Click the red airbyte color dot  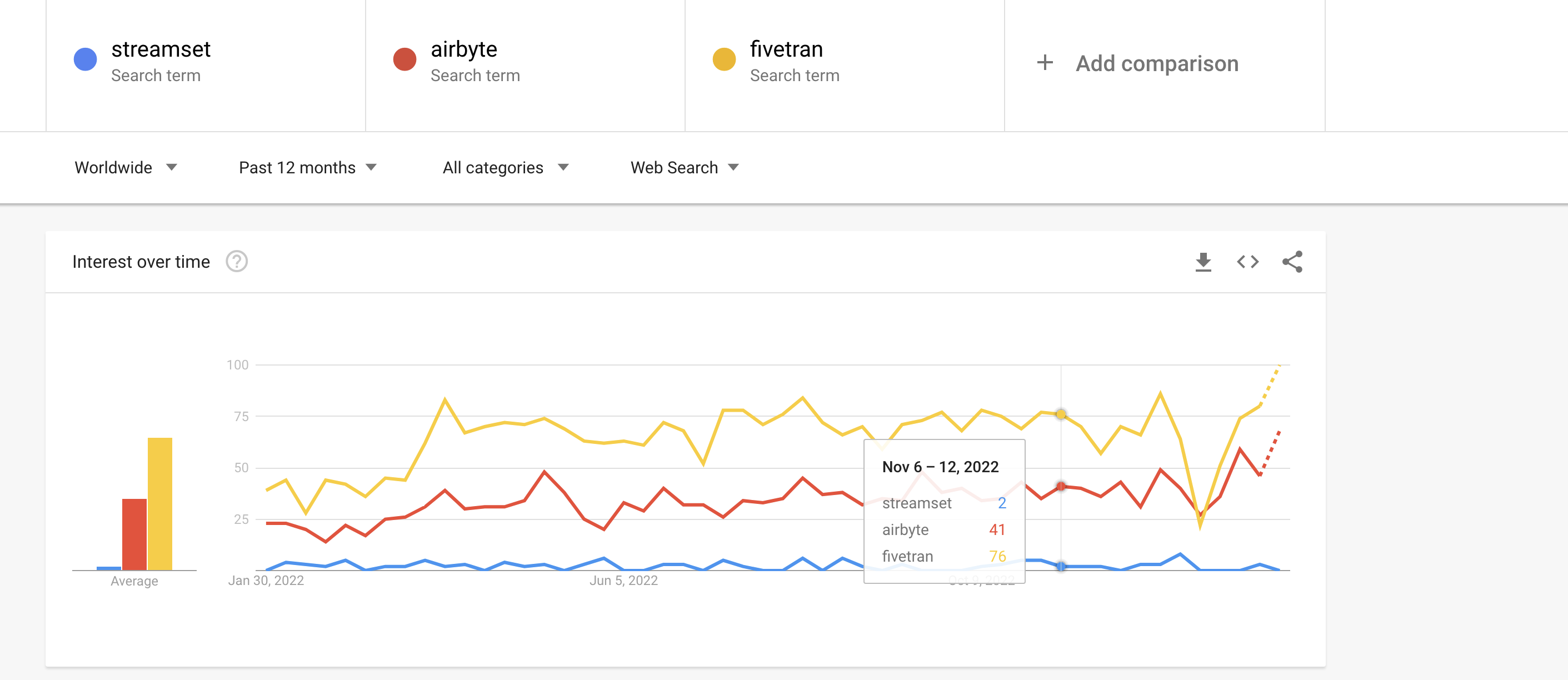(x=404, y=59)
